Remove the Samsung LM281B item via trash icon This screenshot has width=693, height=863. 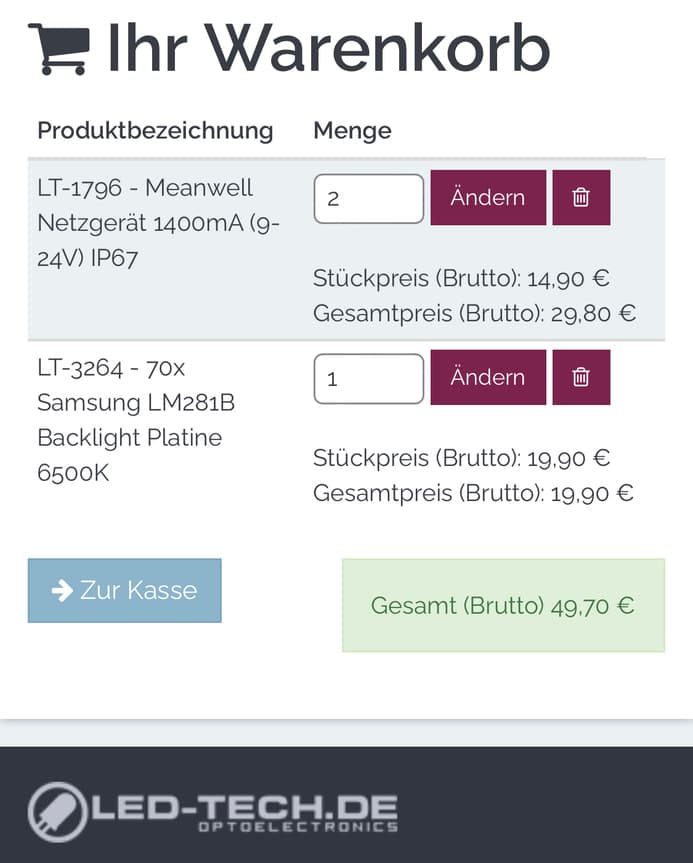point(581,377)
